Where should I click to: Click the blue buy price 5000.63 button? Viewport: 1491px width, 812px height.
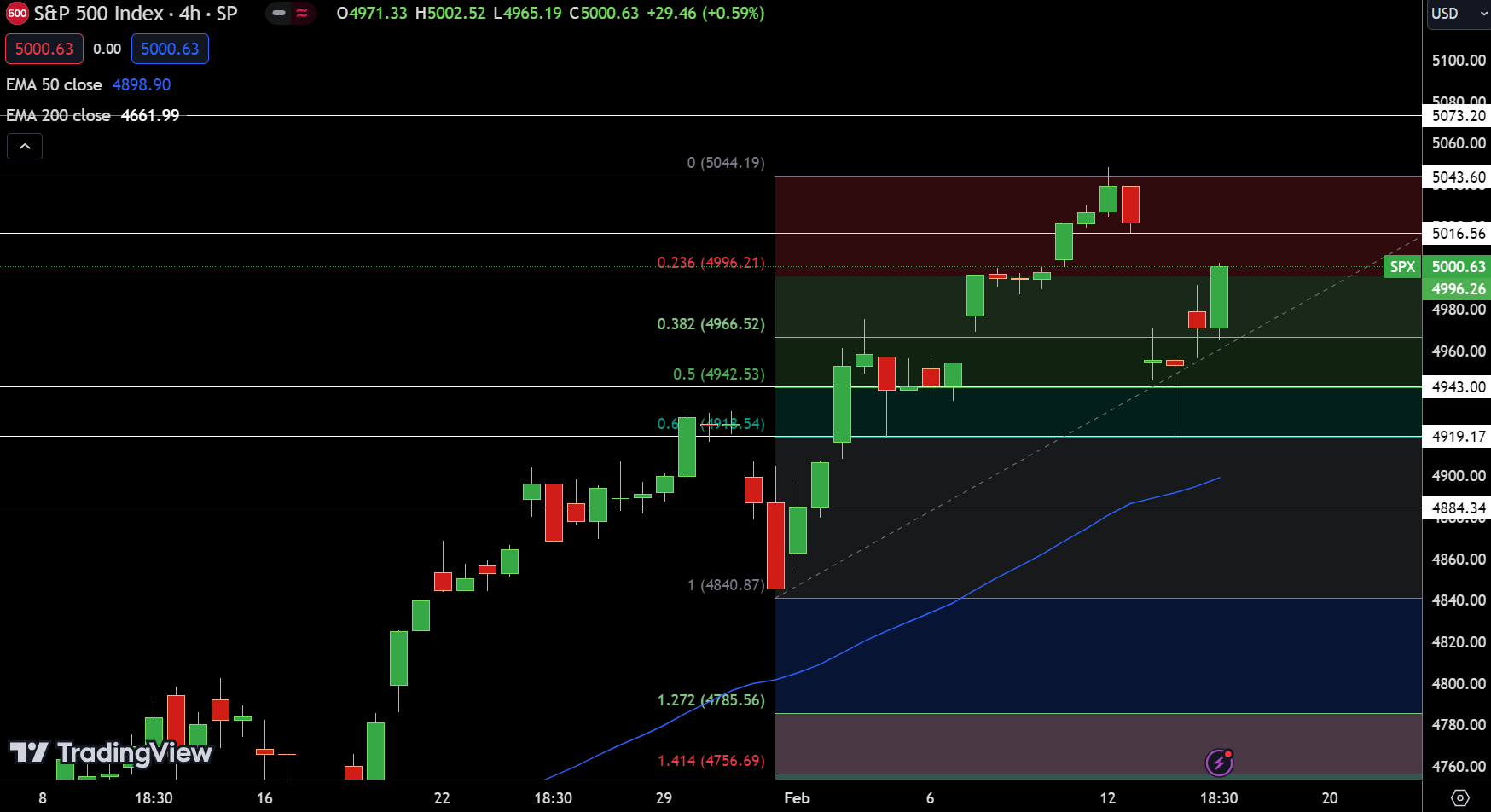(170, 49)
